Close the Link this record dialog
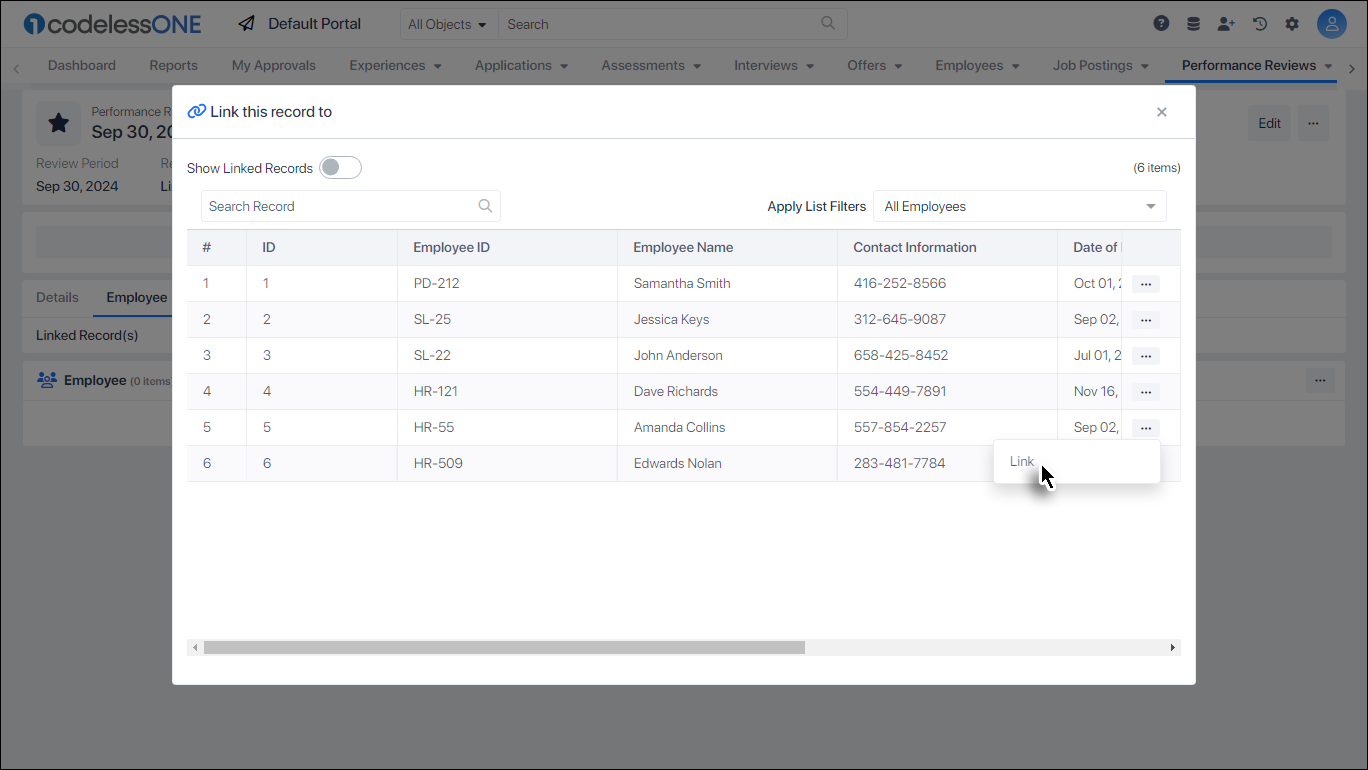The height and width of the screenshot is (770, 1368). [1161, 112]
